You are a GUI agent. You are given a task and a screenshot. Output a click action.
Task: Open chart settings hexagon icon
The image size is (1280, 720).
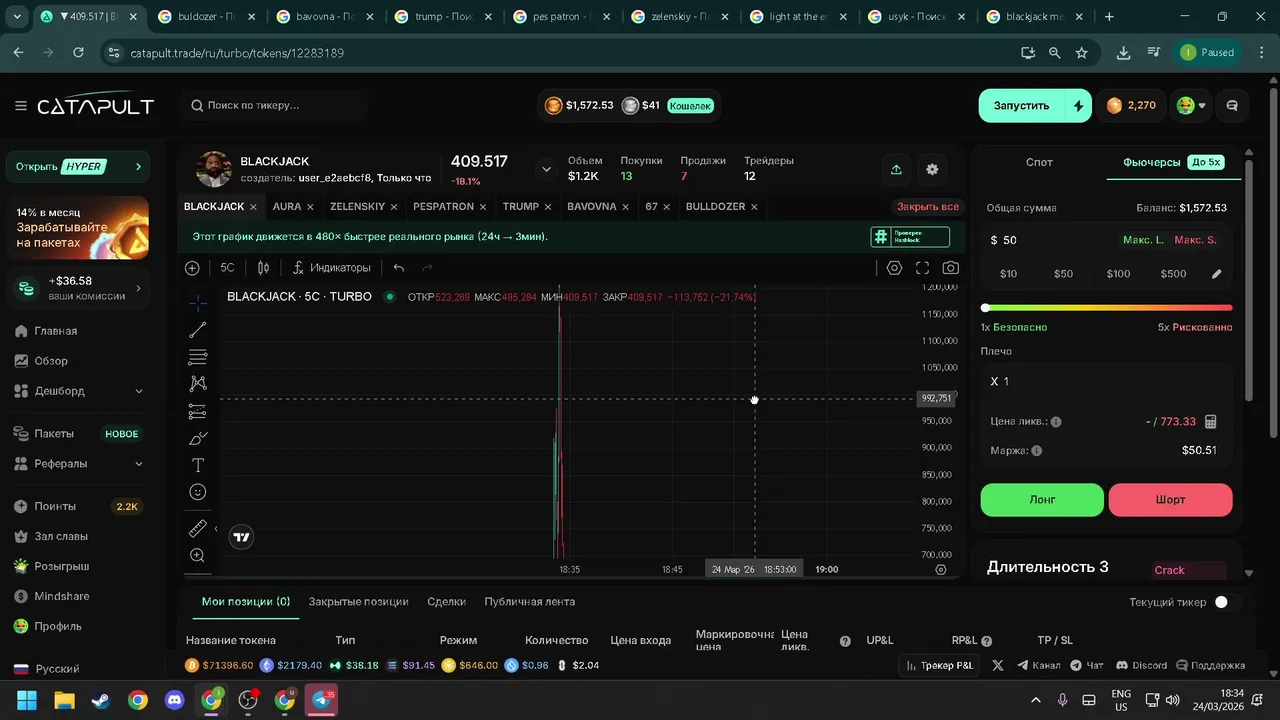[x=895, y=268]
